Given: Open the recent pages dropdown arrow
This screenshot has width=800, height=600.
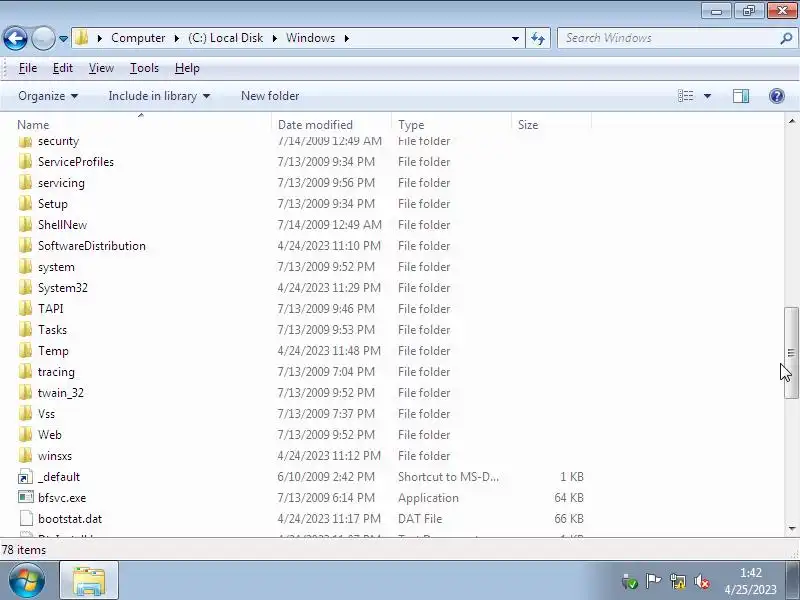Looking at the screenshot, I should pyautogui.click(x=63, y=38).
